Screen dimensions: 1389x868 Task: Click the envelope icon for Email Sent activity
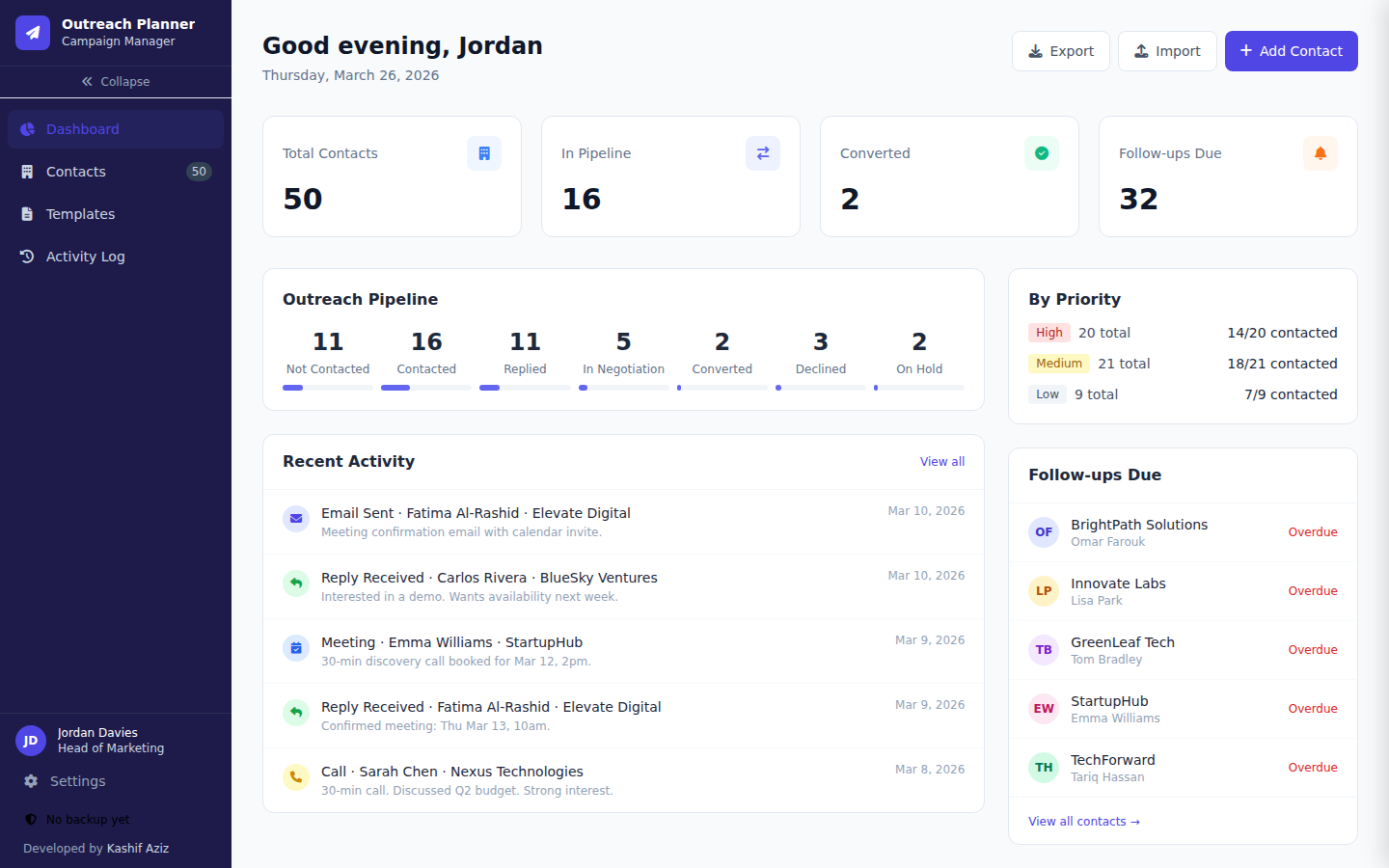click(x=295, y=519)
